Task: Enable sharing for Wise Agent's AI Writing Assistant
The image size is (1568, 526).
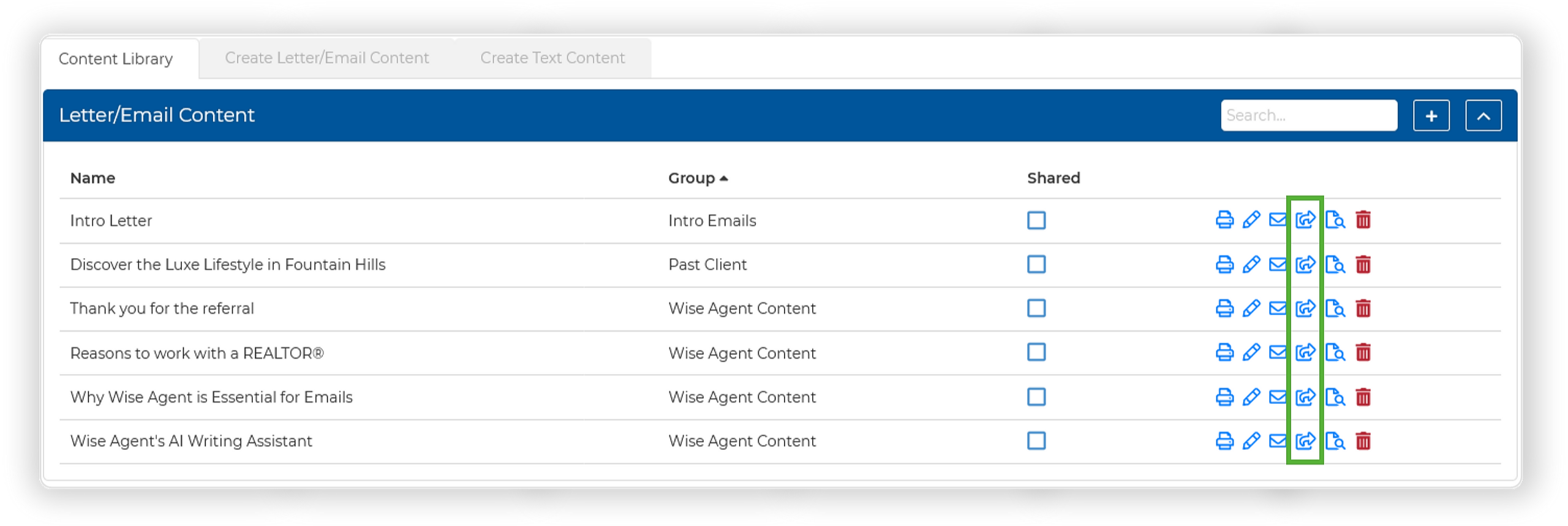Action: pos(1036,441)
